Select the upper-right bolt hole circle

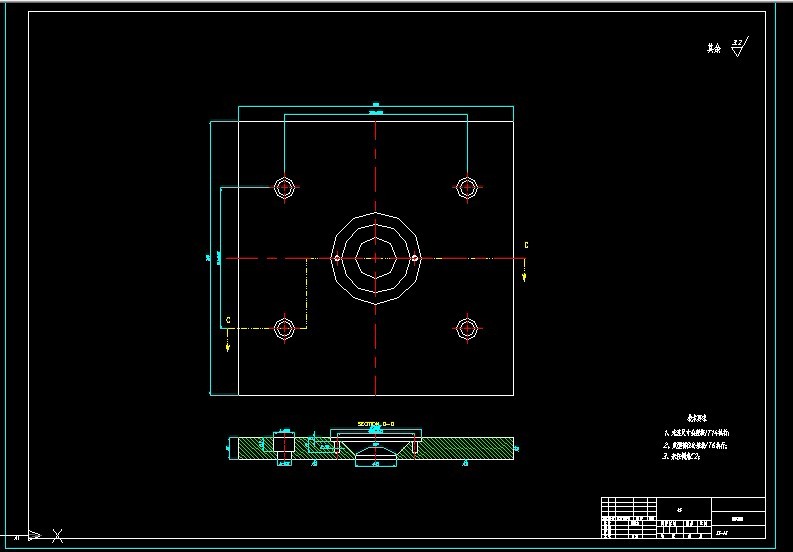click(467, 187)
